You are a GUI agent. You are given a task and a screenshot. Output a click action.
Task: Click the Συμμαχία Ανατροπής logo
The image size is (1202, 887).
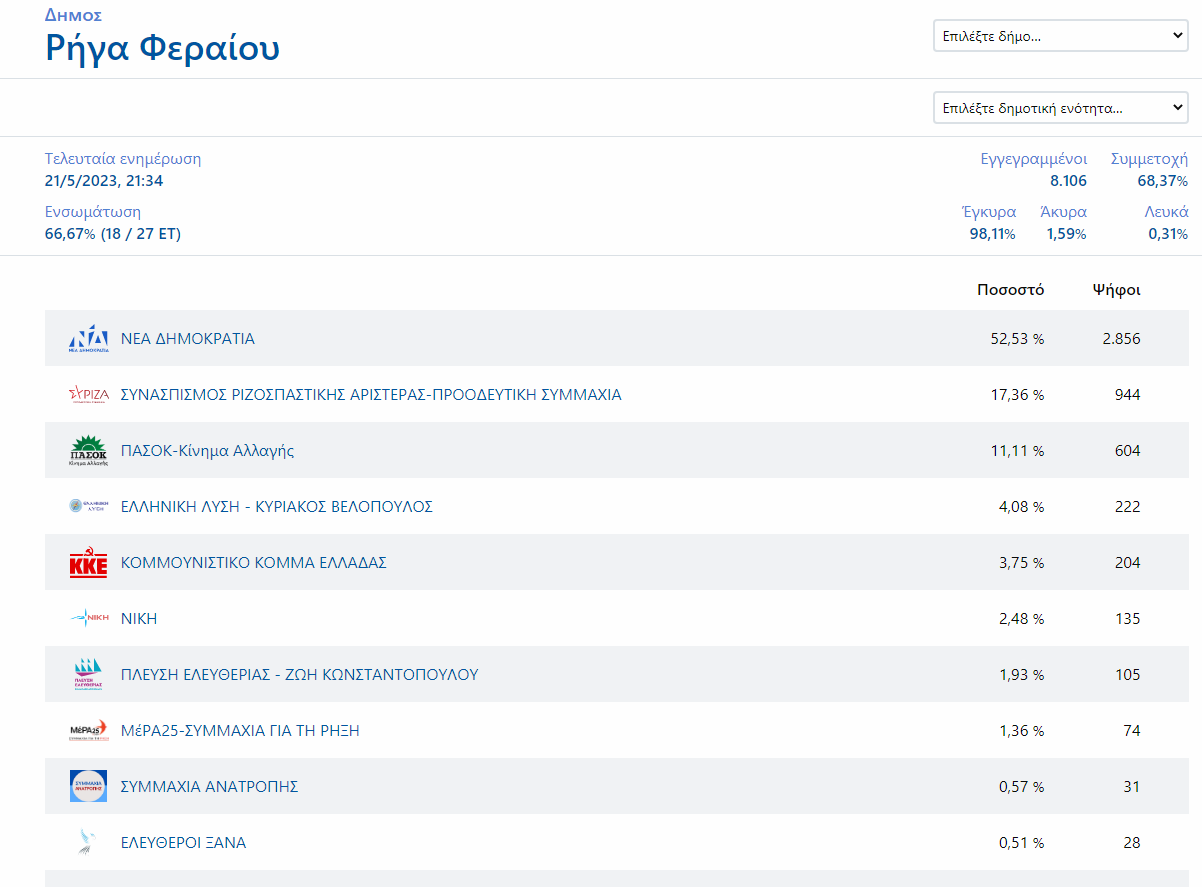88,787
